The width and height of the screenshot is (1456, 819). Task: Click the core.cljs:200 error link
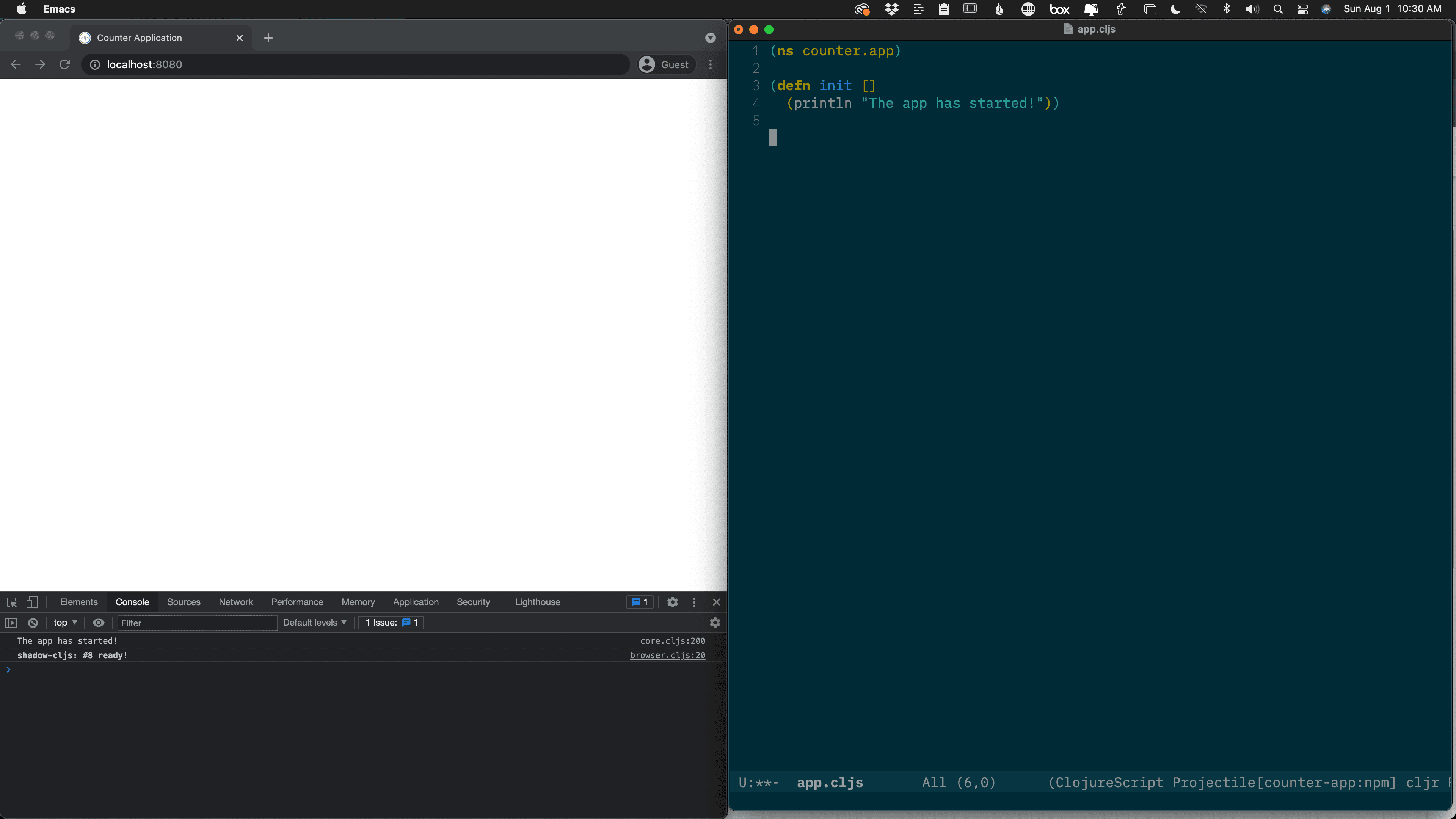(671, 640)
